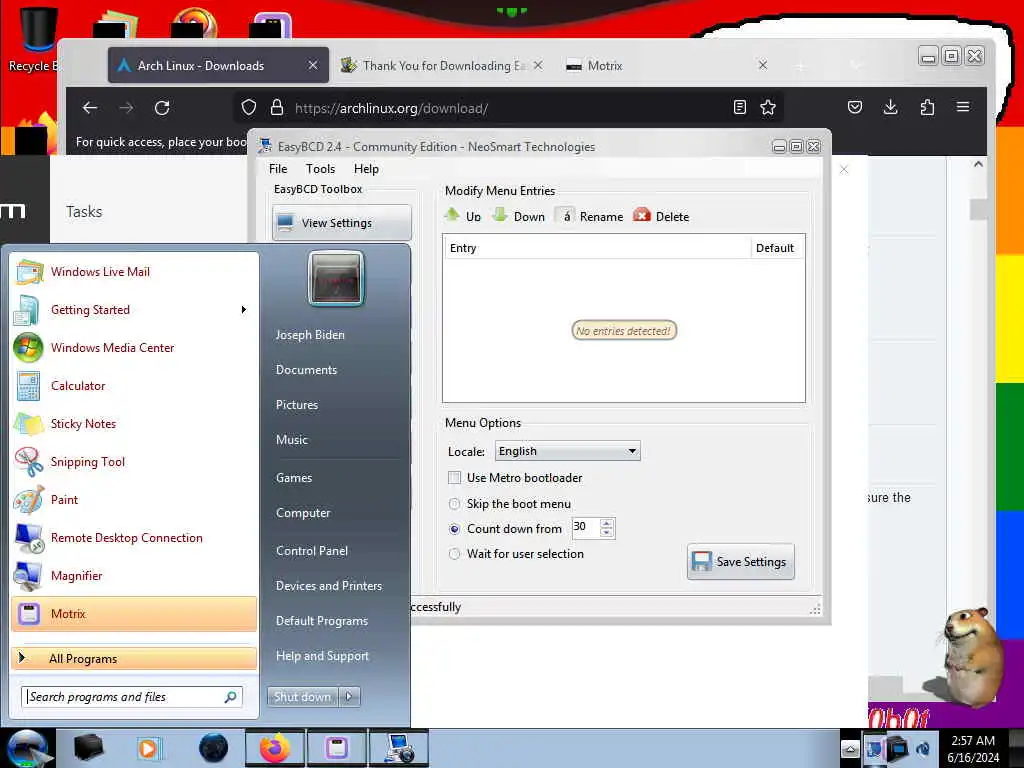Click Save Settings button

coord(741,562)
